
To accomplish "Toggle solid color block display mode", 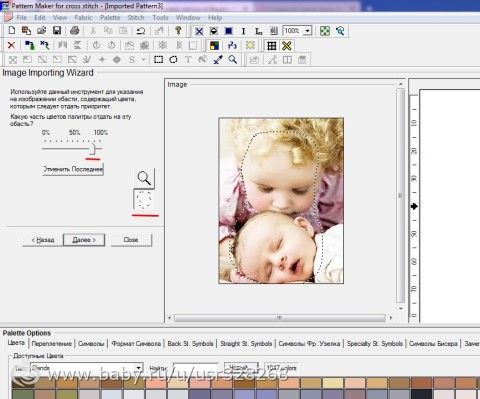I will pos(229,31).
